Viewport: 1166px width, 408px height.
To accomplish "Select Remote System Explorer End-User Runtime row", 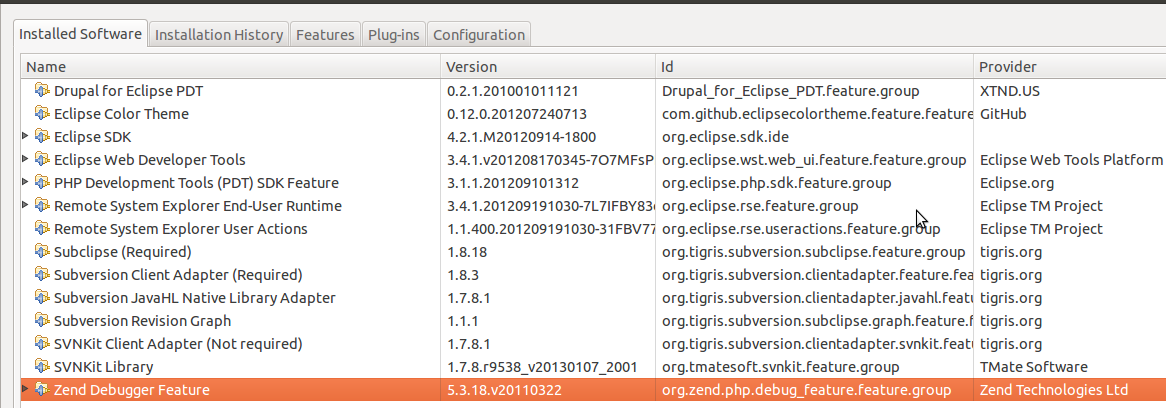I will pos(593,206).
